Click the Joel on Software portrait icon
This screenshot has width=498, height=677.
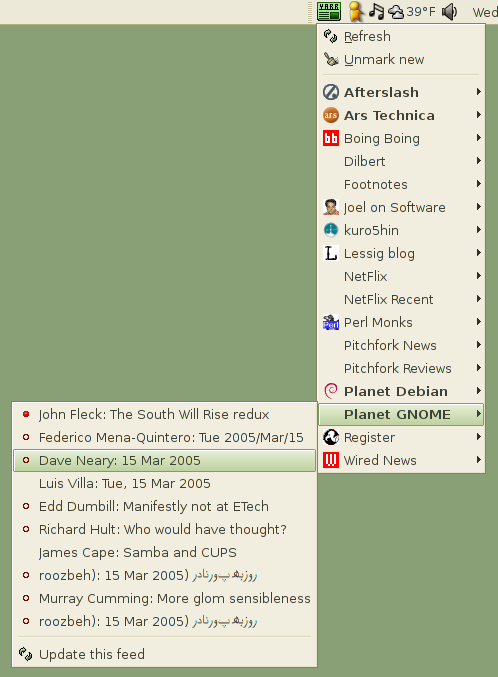click(x=331, y=207)
